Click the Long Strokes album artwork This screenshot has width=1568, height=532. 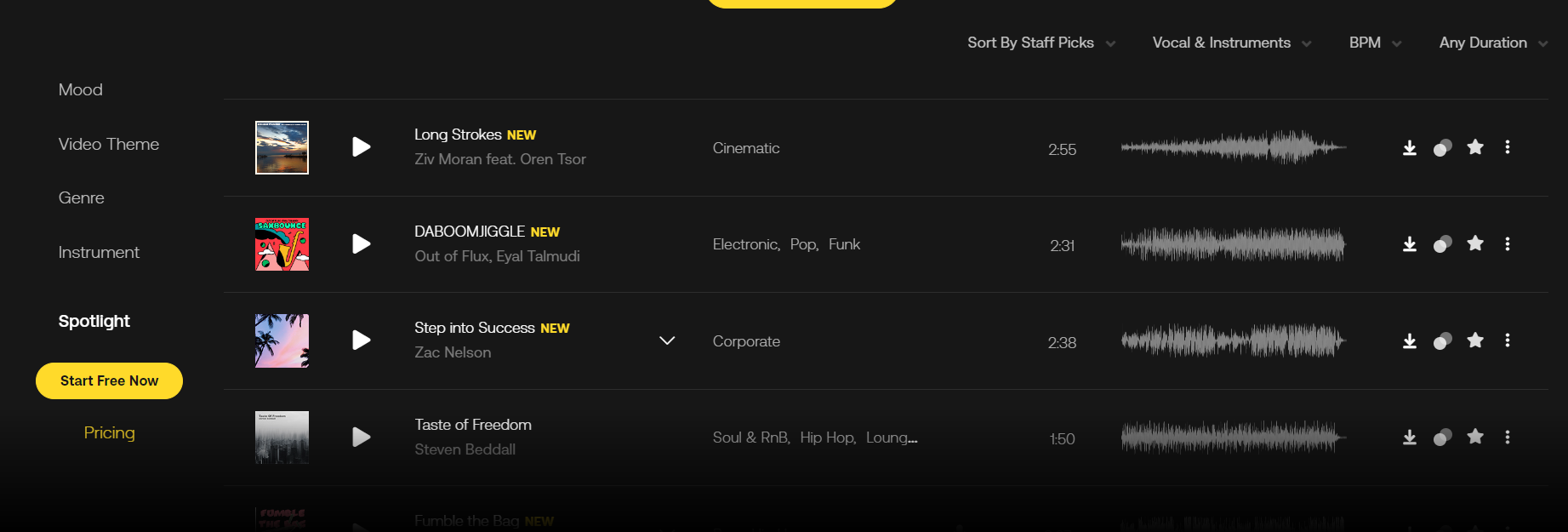(x=282, y=147)
